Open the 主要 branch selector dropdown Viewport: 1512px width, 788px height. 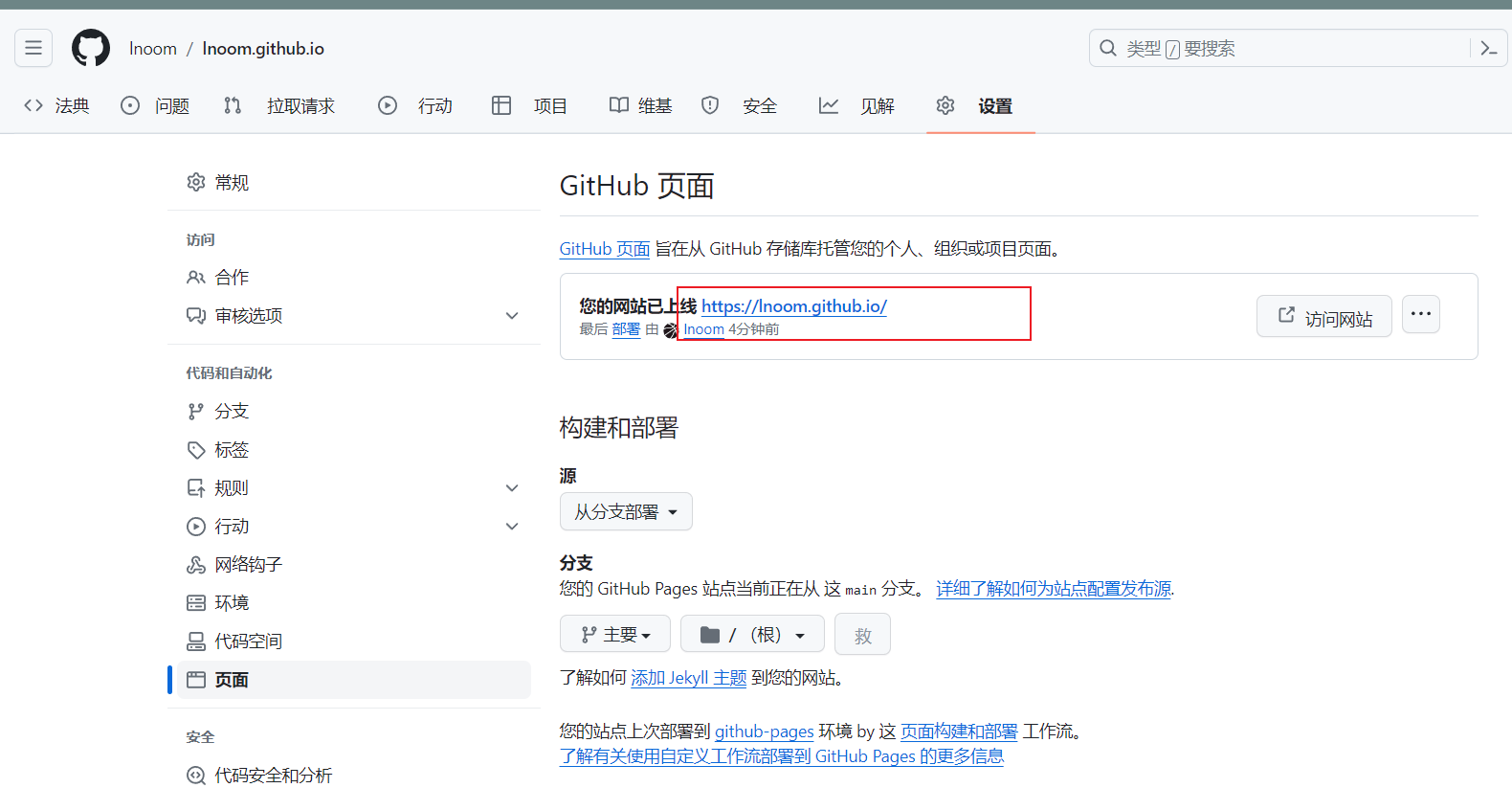click(x=615, y=635)
